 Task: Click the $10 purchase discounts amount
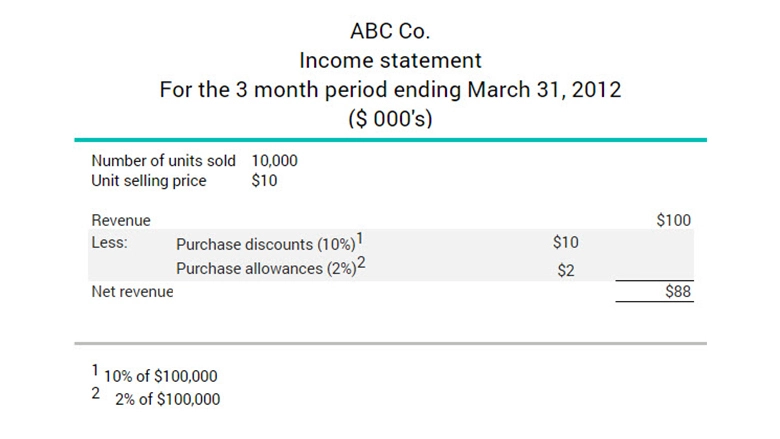[565, 243]
